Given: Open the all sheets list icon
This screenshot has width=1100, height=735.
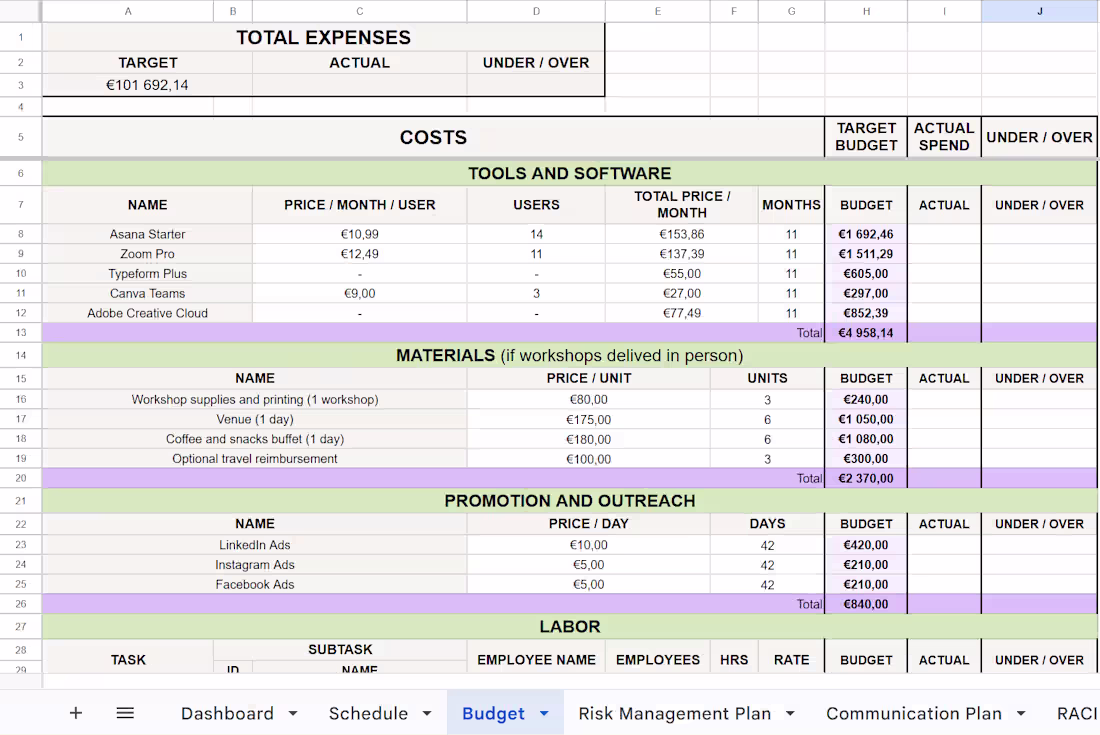Looking at the screenshot, I should tap(126, 712).
